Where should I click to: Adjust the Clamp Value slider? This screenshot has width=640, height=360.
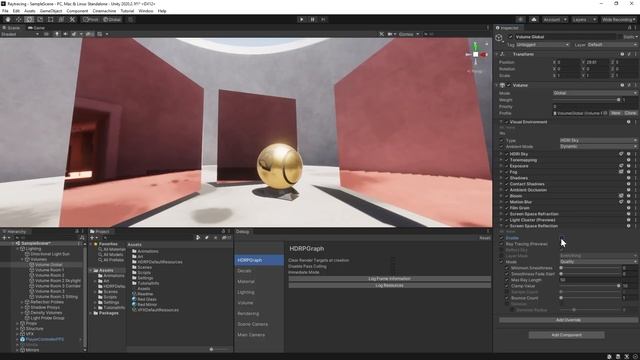point(590,286)
